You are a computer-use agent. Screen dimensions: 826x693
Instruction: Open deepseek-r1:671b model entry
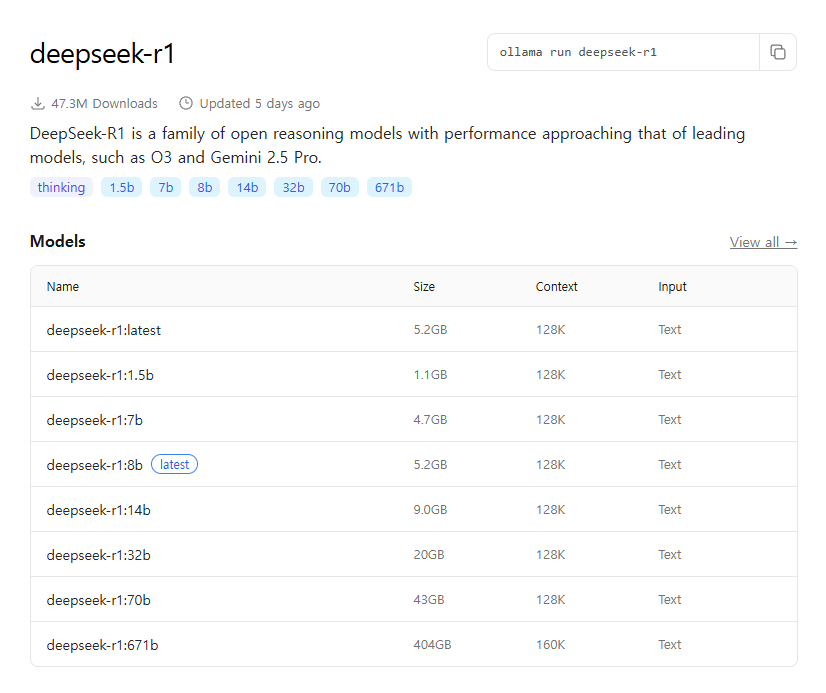[x=102, y=645]
